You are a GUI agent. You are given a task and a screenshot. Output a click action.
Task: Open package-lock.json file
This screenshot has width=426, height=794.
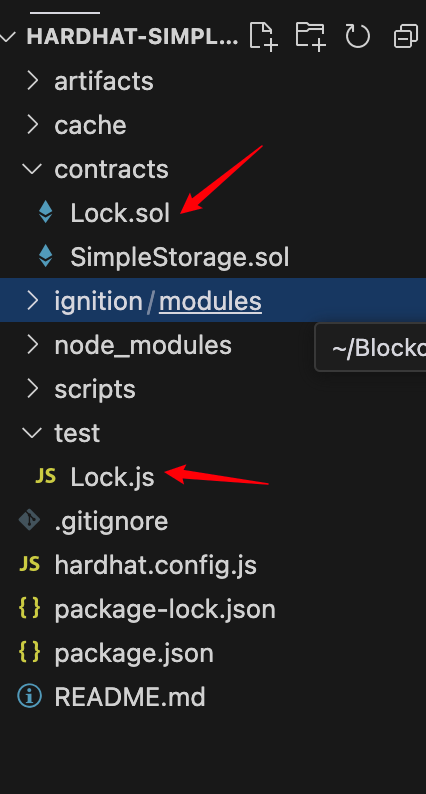click(x=165, y=609)
